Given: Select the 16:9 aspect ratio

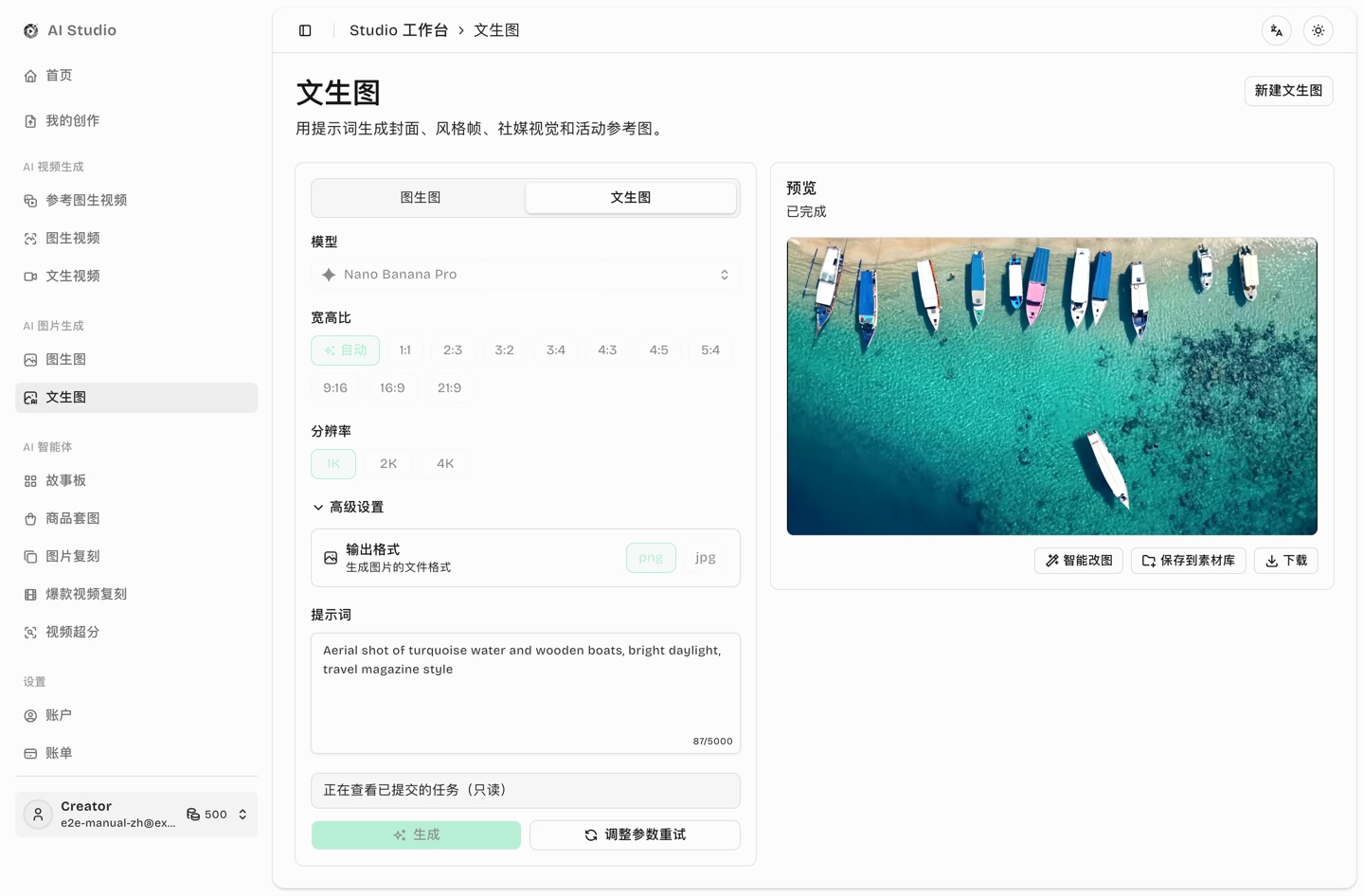Looking at the screenshot, I should click(392, 388).
